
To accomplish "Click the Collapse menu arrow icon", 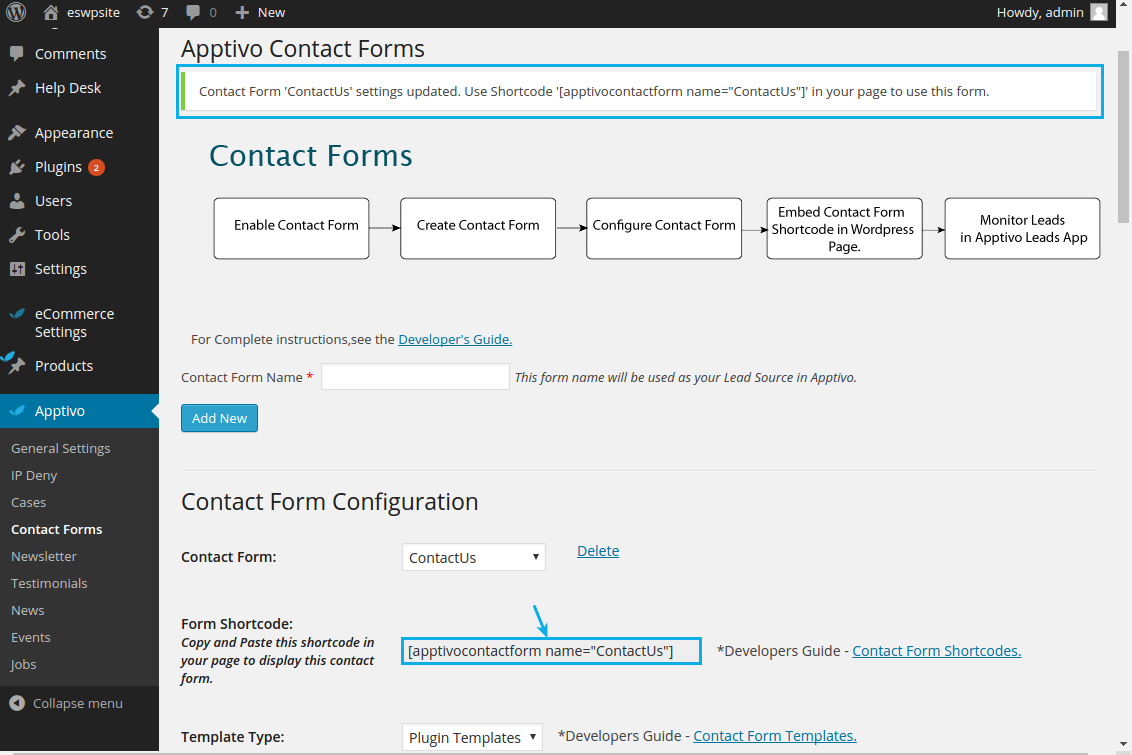I will 17,703.
